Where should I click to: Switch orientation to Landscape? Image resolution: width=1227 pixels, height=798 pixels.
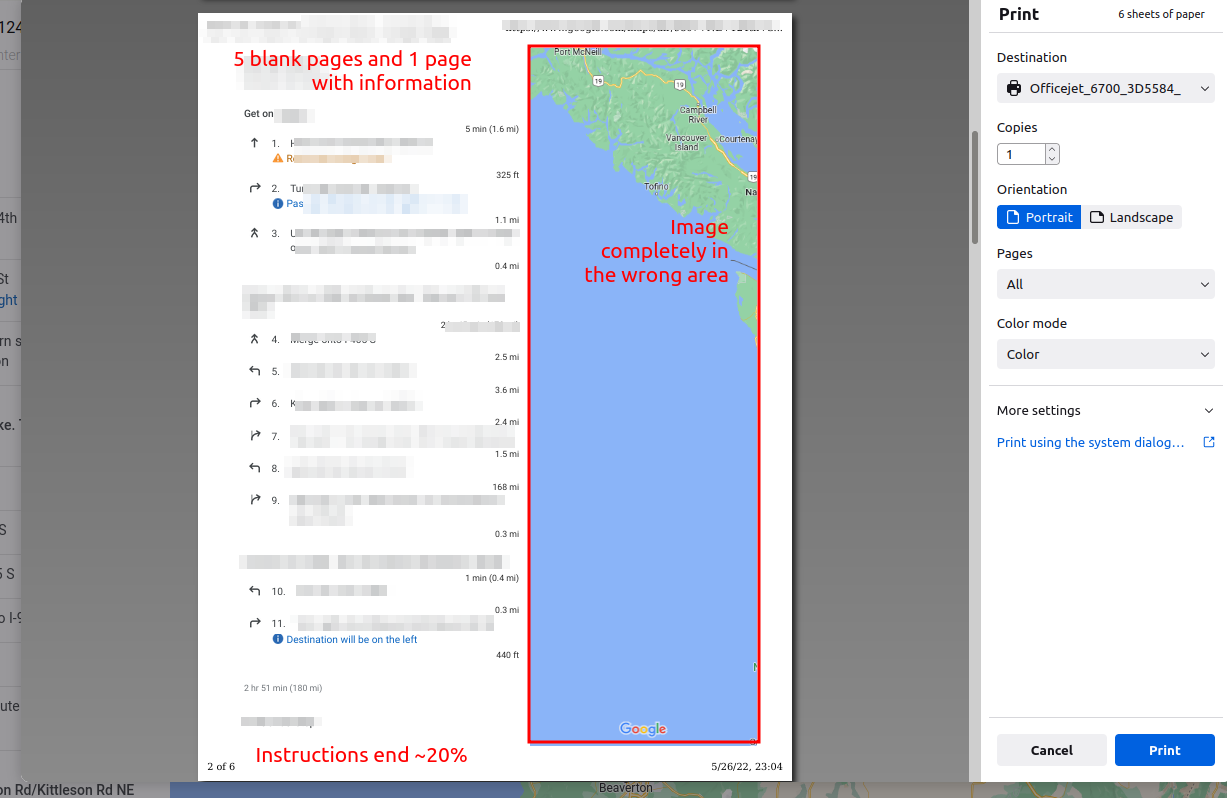coord(1132,217)
